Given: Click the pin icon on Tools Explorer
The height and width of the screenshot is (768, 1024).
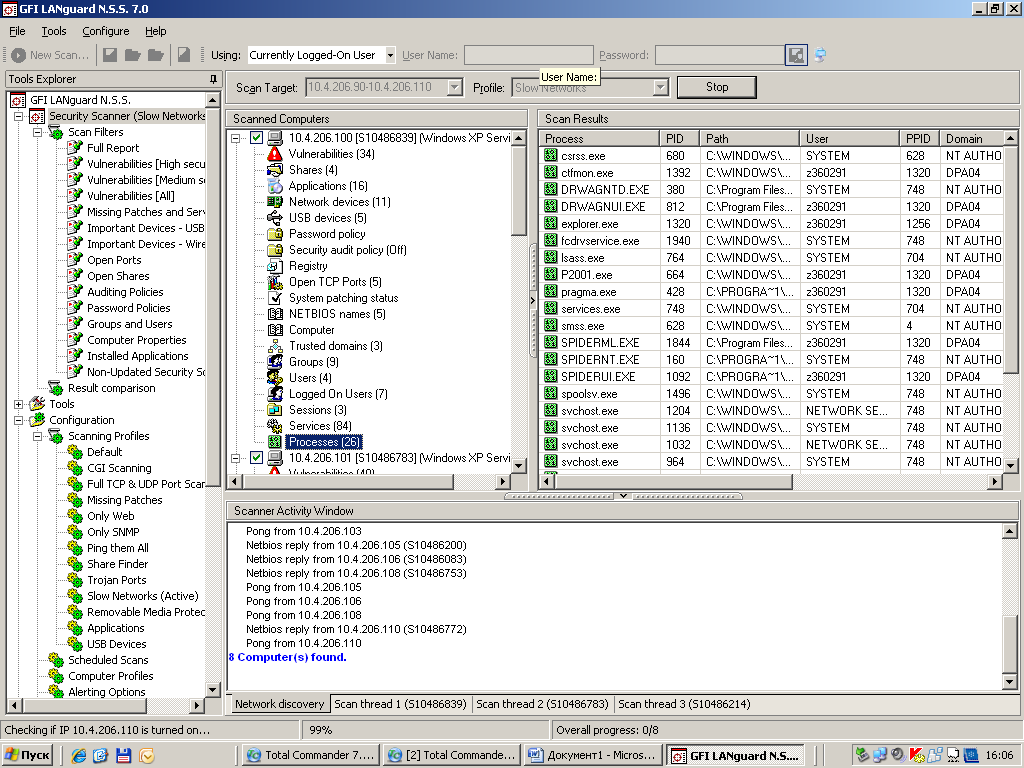Looking at the screenshot, I should (213, 79).
